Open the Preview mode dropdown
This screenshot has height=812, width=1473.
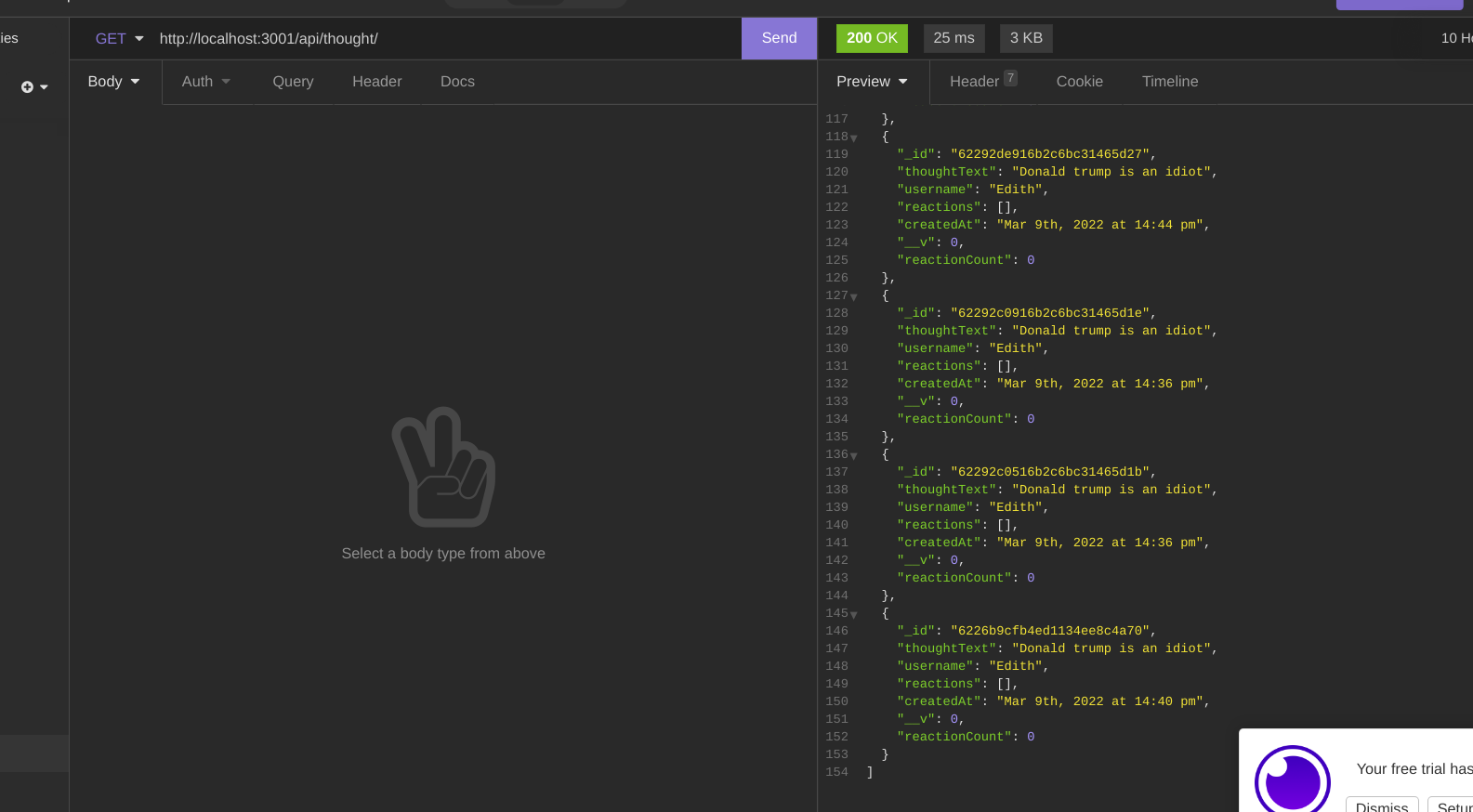(873, 82)
